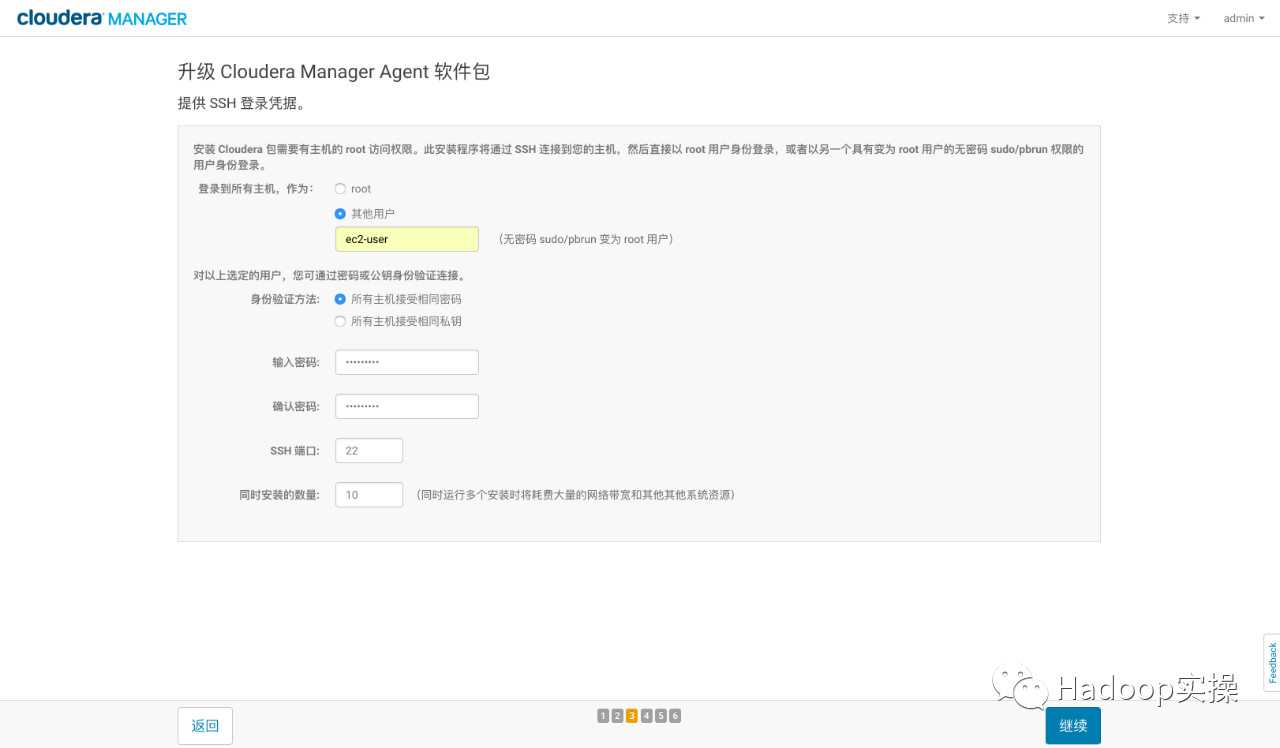Image resolution: width=1280 pixels, height=748 pixels.
Task: Click the 无密码 sudo/pbrun hint text
Action: click(x=586, y=240)
